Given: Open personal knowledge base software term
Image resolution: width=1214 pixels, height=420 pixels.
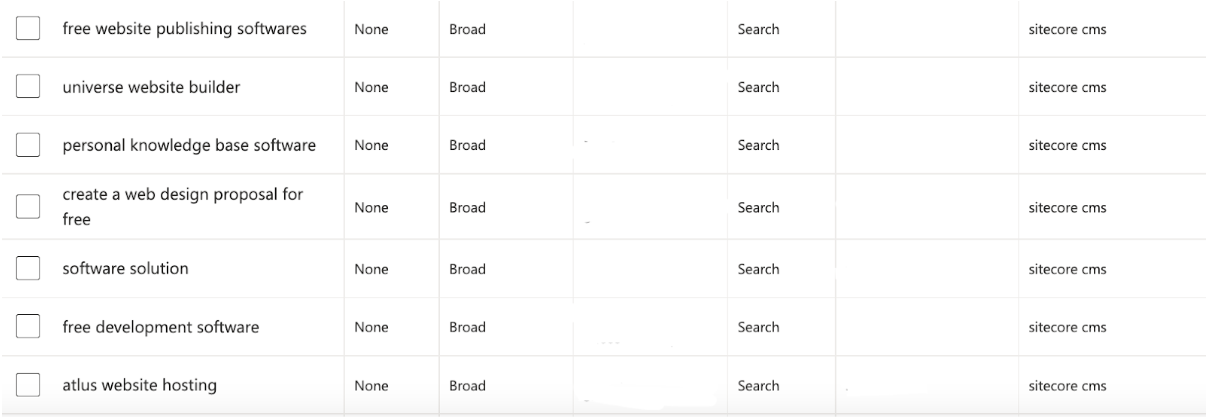Looking at the screenshot, I should click(189, 145).
